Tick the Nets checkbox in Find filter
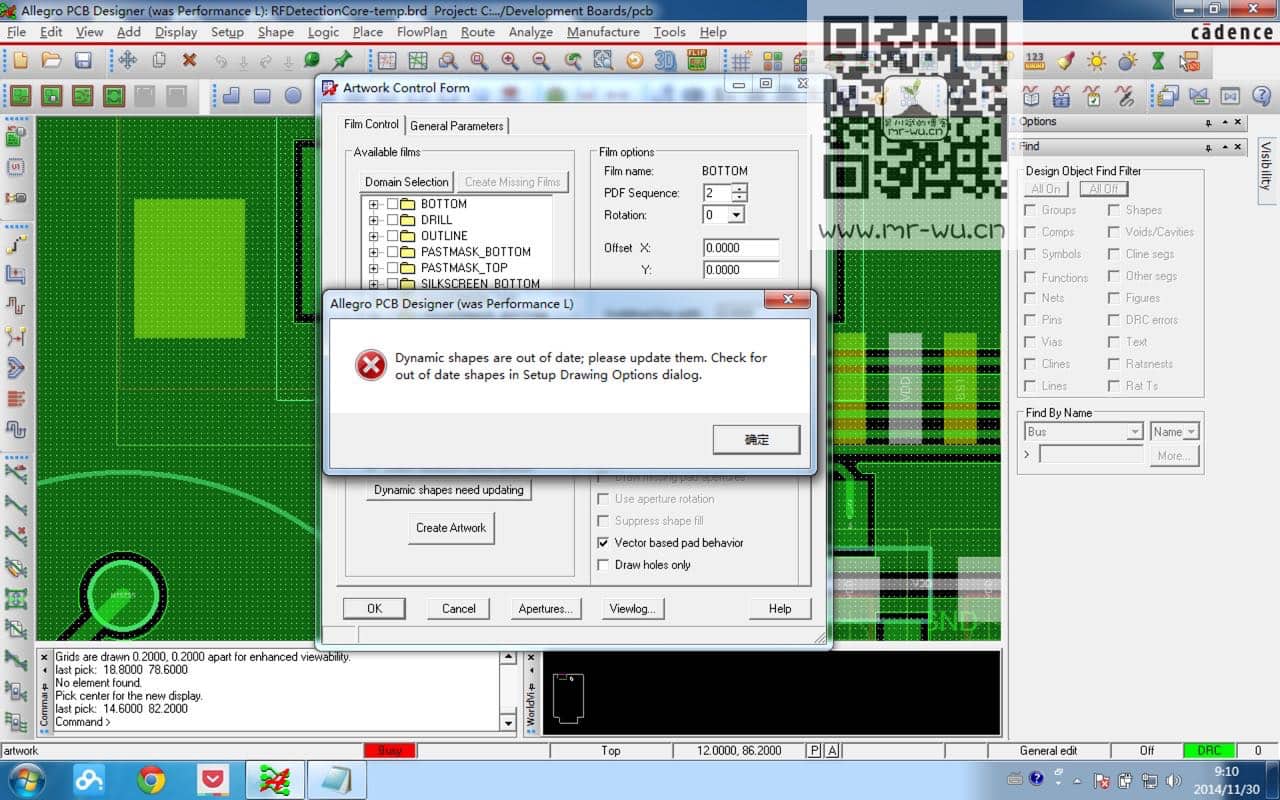 click(1030, 298)
